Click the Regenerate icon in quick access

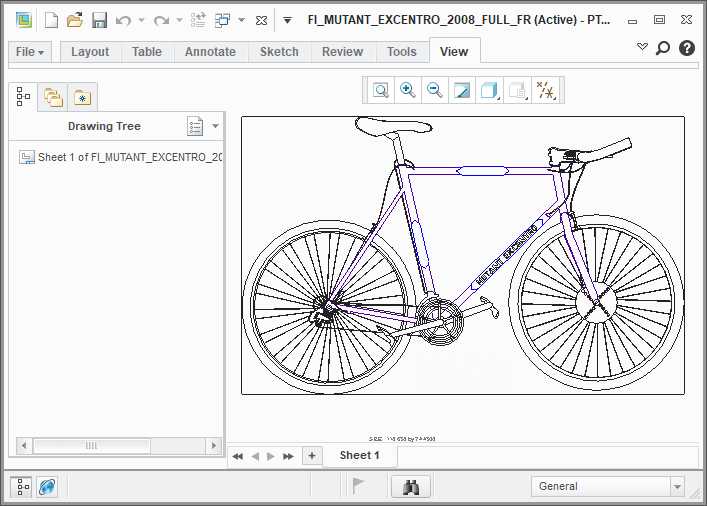click(198, 20)
